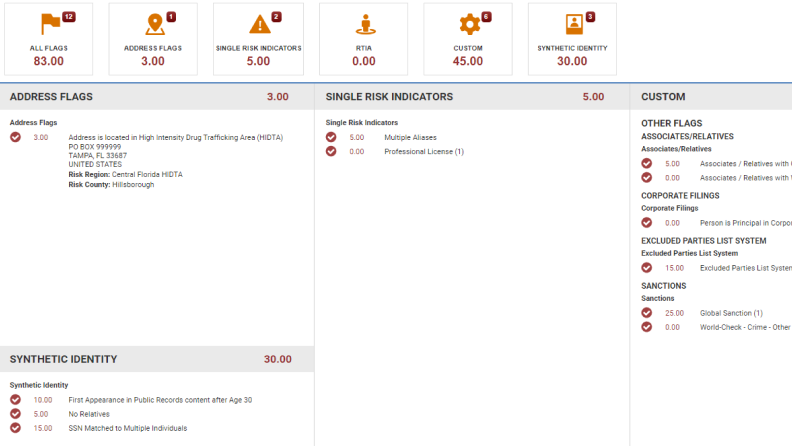792x446 pixels.
Task: Click the RTIA person icon
Action: click(x=363, y=24)
